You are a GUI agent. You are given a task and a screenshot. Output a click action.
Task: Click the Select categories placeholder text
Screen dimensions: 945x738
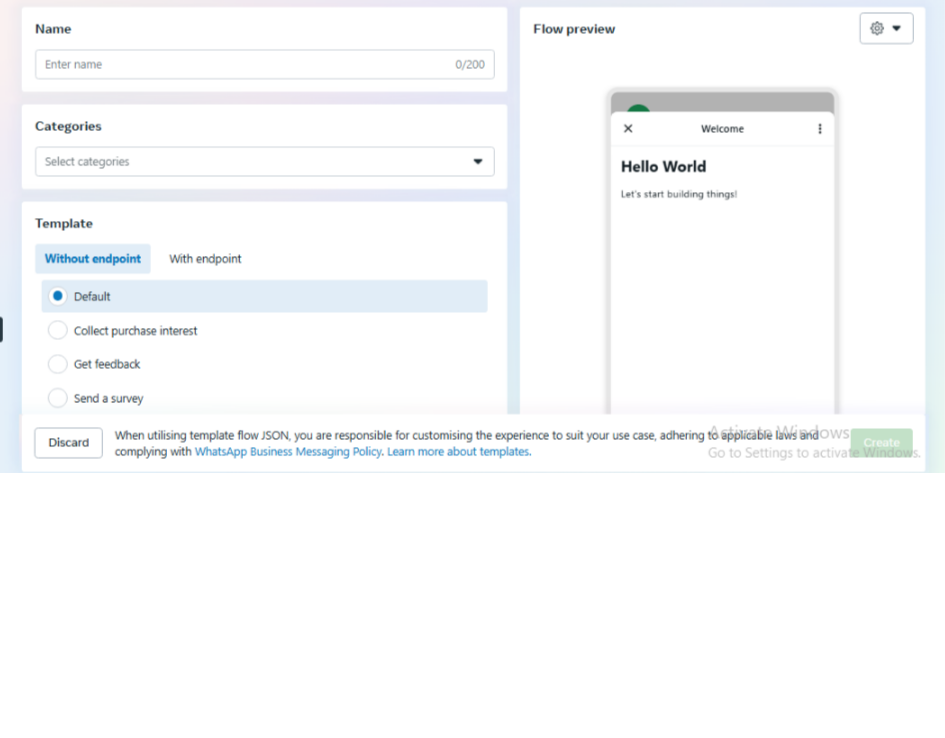pos(88,162)
